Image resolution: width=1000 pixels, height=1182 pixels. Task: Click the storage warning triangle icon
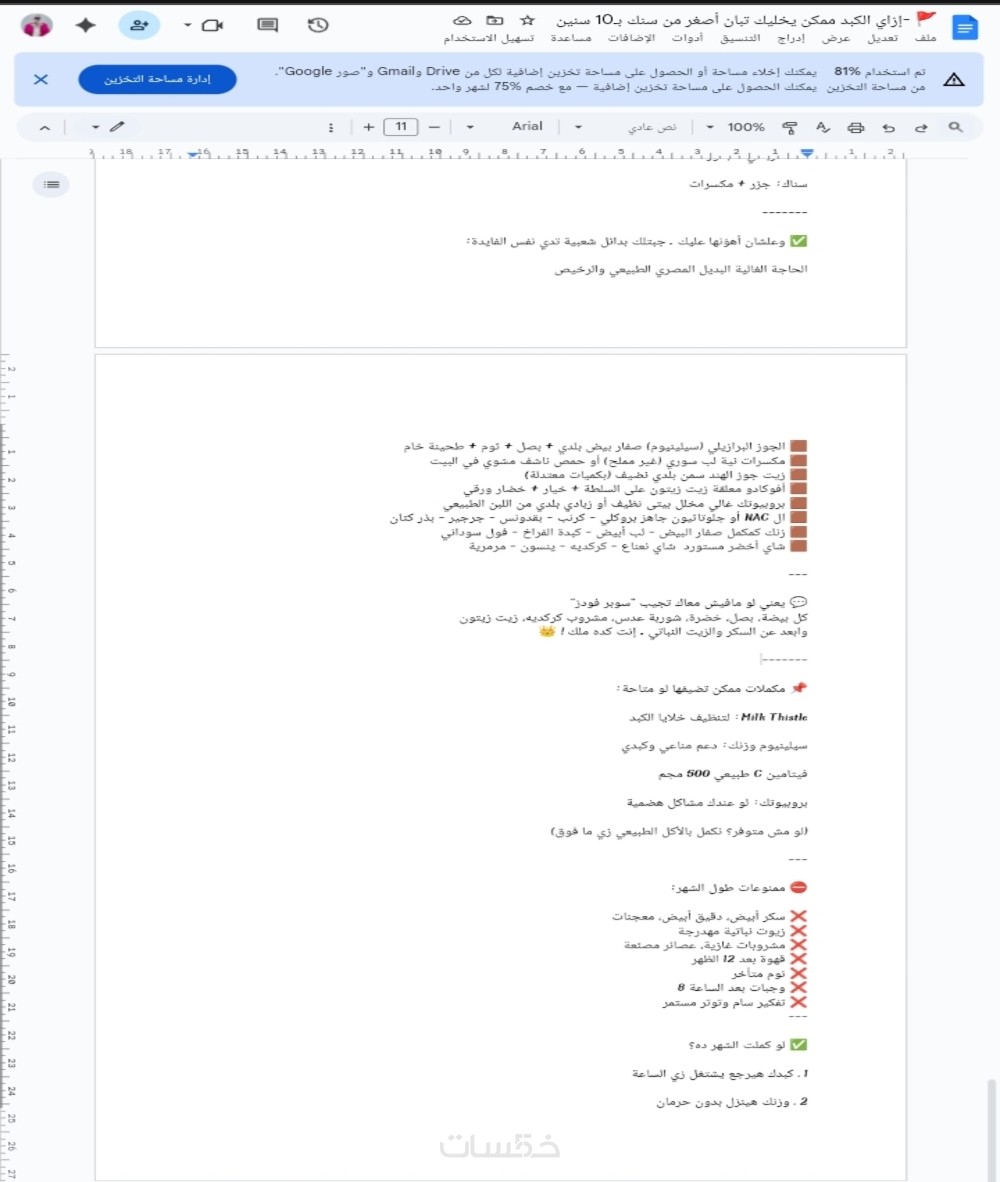[x=954, y=79]
